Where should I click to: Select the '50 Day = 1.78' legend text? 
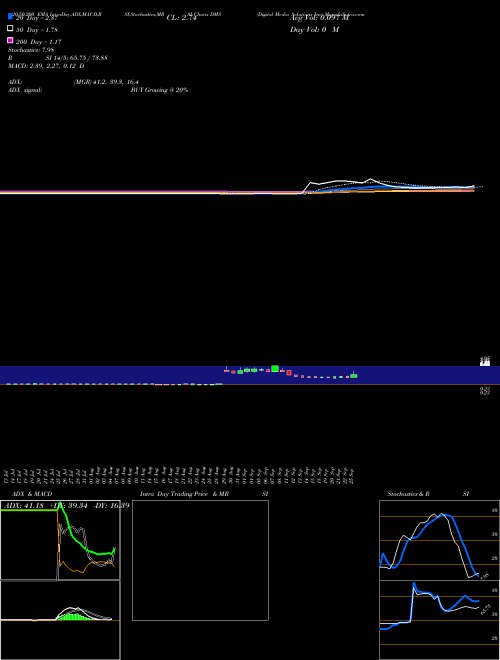tap(37, 30)
